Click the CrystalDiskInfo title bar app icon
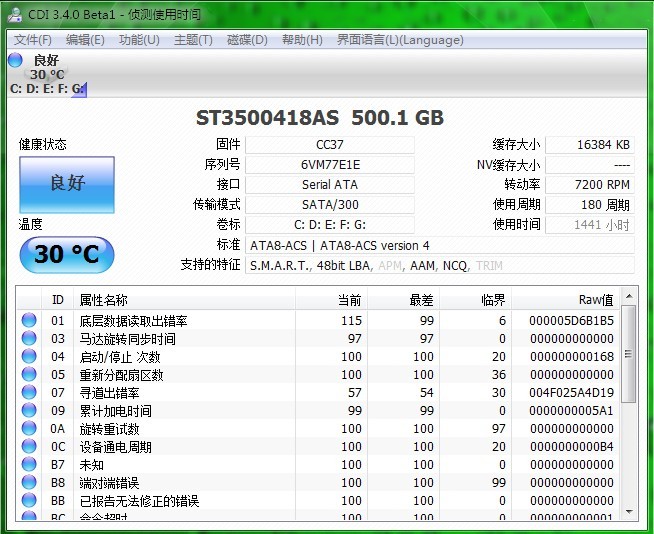Screen dimensions: 654x534 (16, 13)
